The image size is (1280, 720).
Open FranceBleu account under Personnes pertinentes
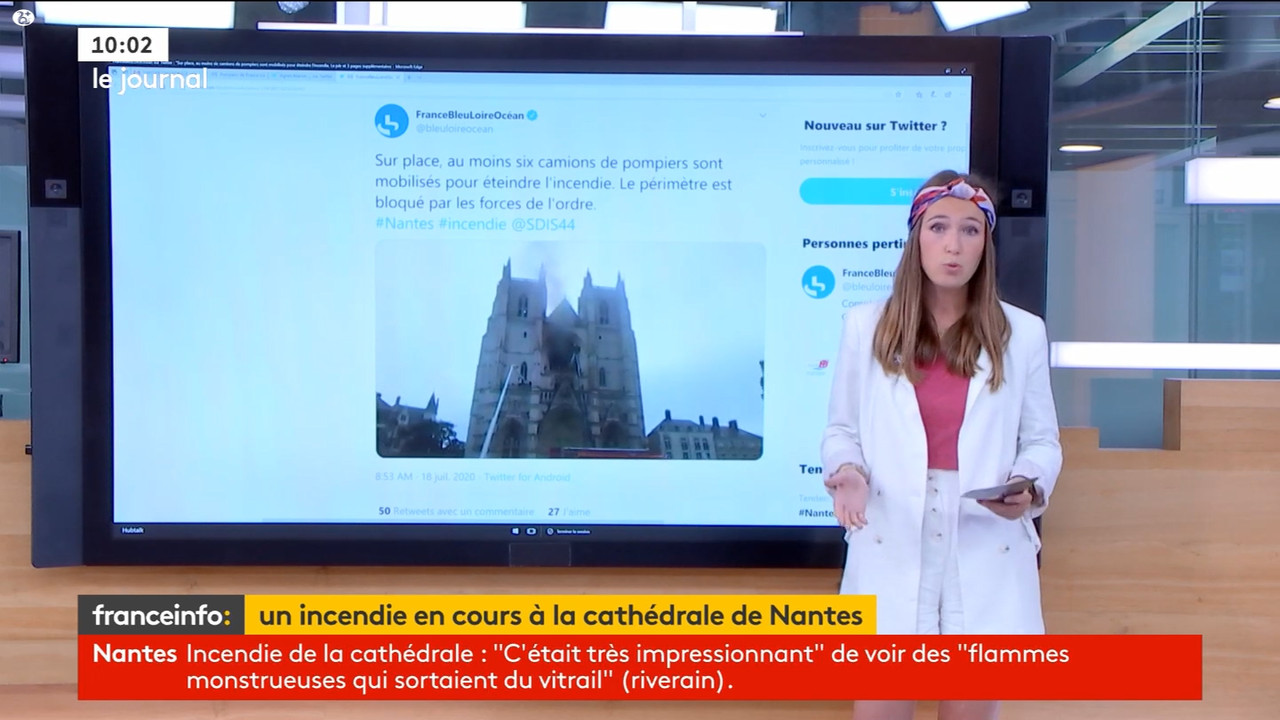[x=868, y=272]
